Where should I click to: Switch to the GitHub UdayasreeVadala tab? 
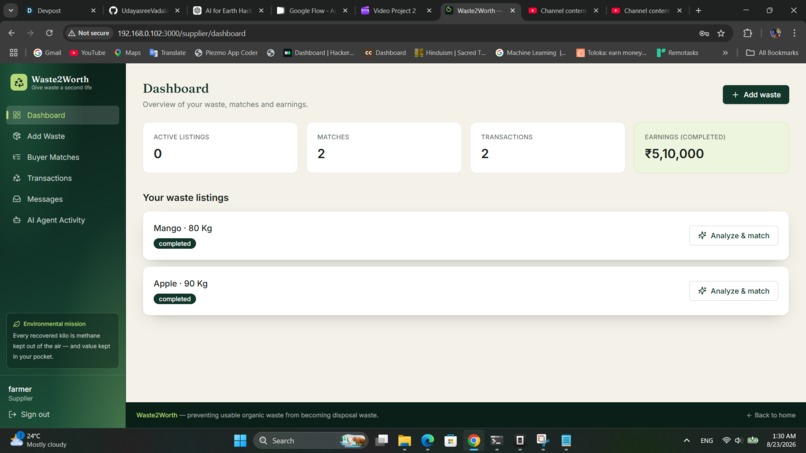144,10
